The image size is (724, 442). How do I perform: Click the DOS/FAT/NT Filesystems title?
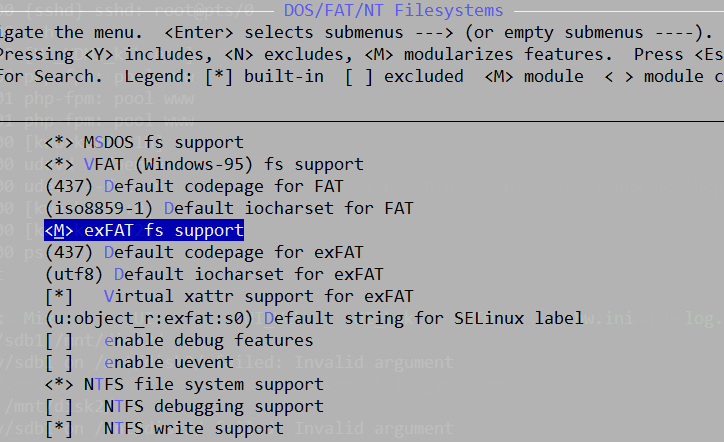pyautogui.click(x=393, y=10)
